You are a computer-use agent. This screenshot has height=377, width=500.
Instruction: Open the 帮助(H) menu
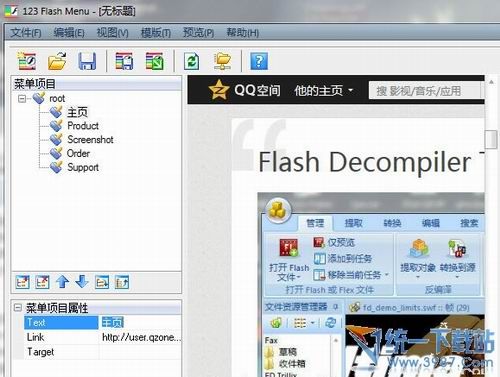pos(242,33)
